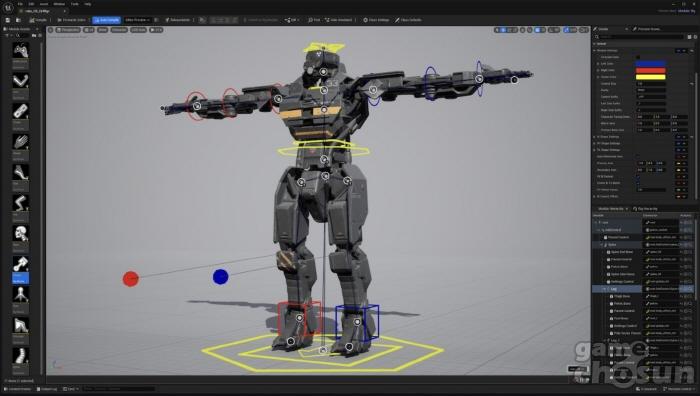700x396 pixels.
Task: Toggle the checkbox below FK & Control
Action: (638, 183)
